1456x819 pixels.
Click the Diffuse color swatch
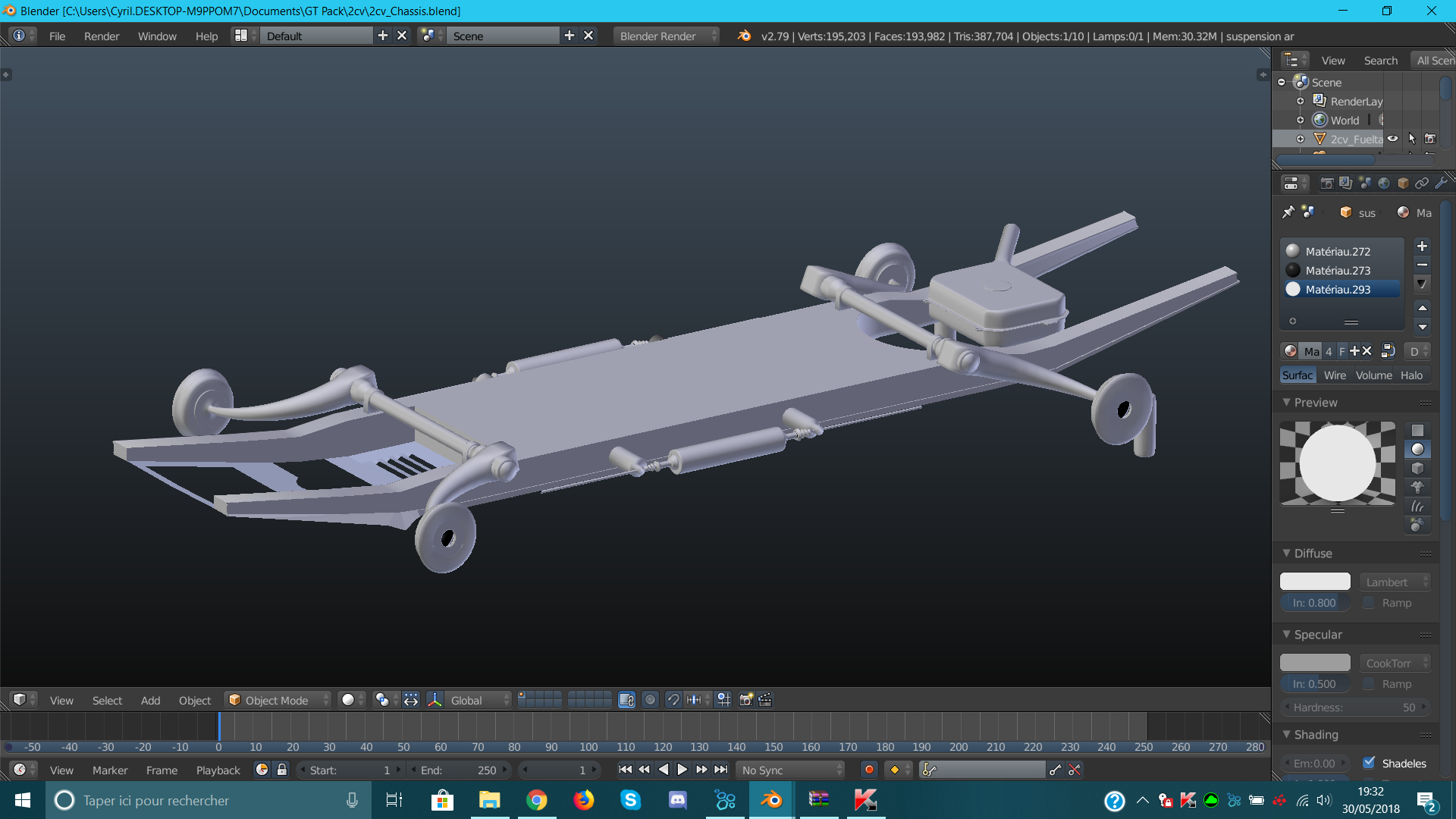click(1315, 582)
